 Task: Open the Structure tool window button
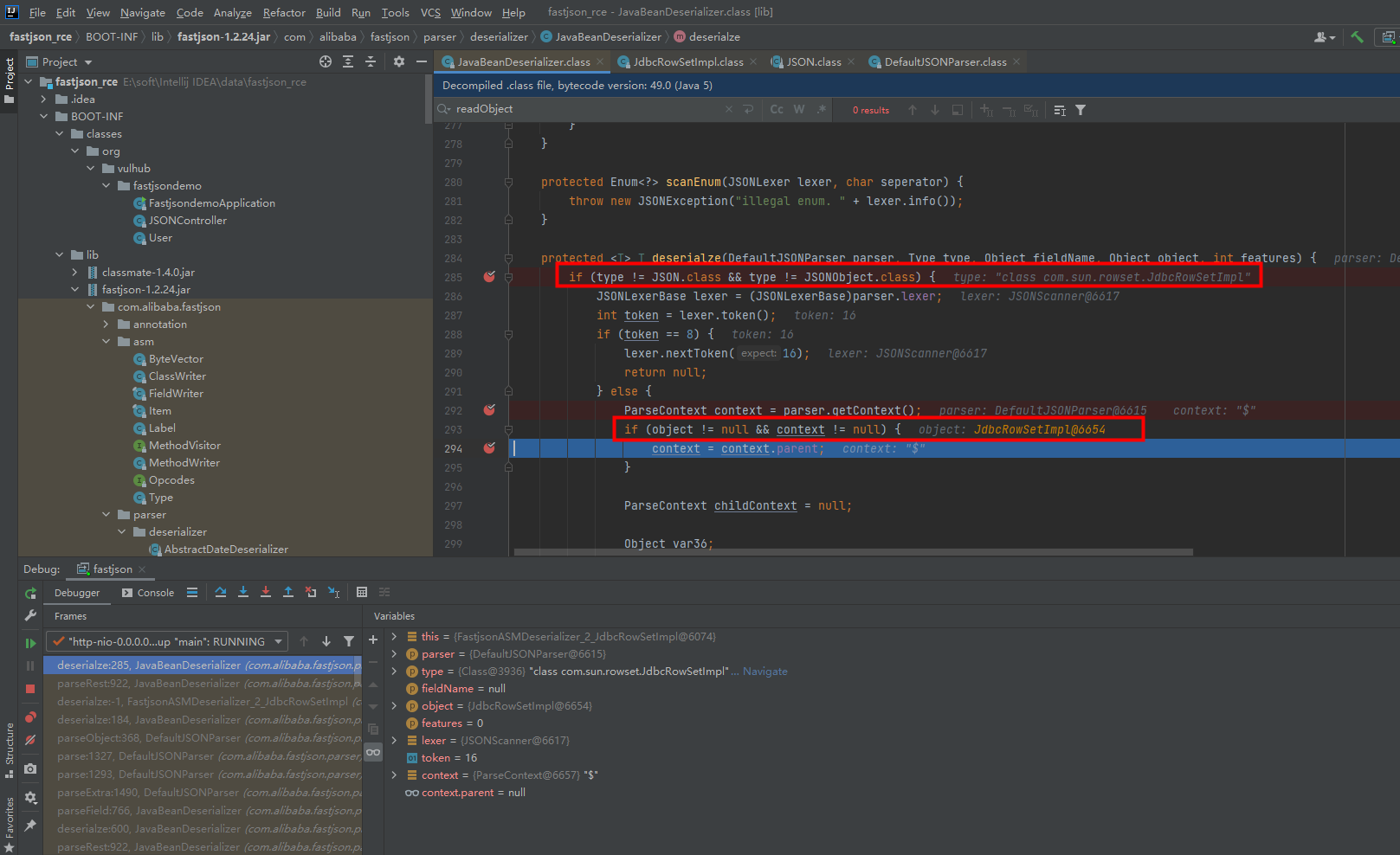point(10,749)
